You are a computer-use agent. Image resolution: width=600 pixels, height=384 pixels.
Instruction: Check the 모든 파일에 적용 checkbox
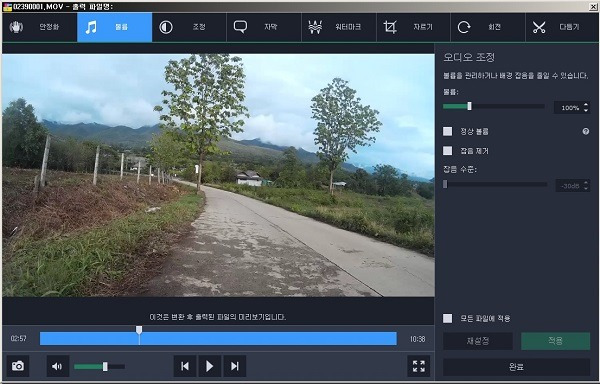[x=447, y=318]
